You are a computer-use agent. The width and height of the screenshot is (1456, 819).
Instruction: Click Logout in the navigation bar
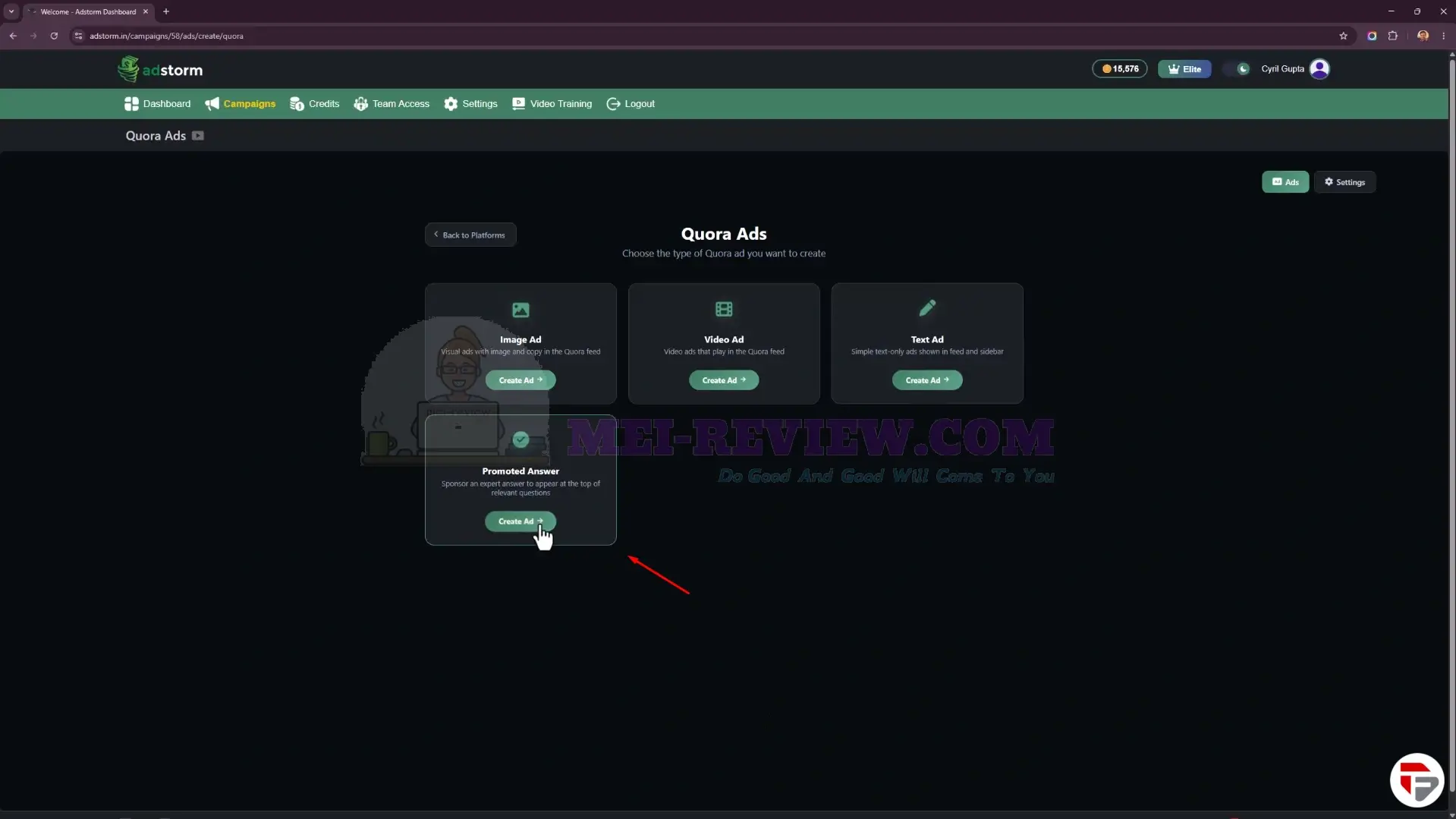tap(631, 104)
